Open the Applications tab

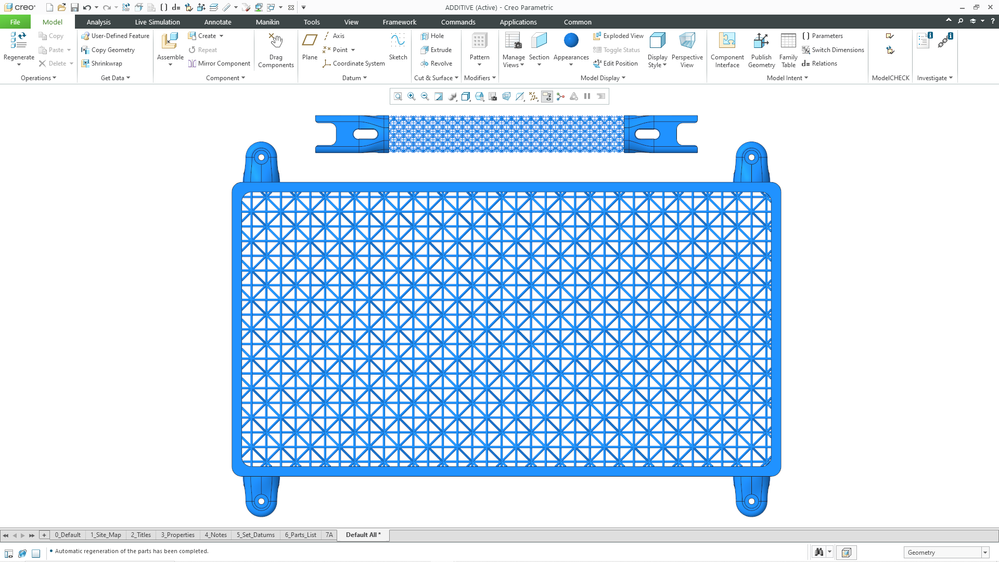(518, 22)
